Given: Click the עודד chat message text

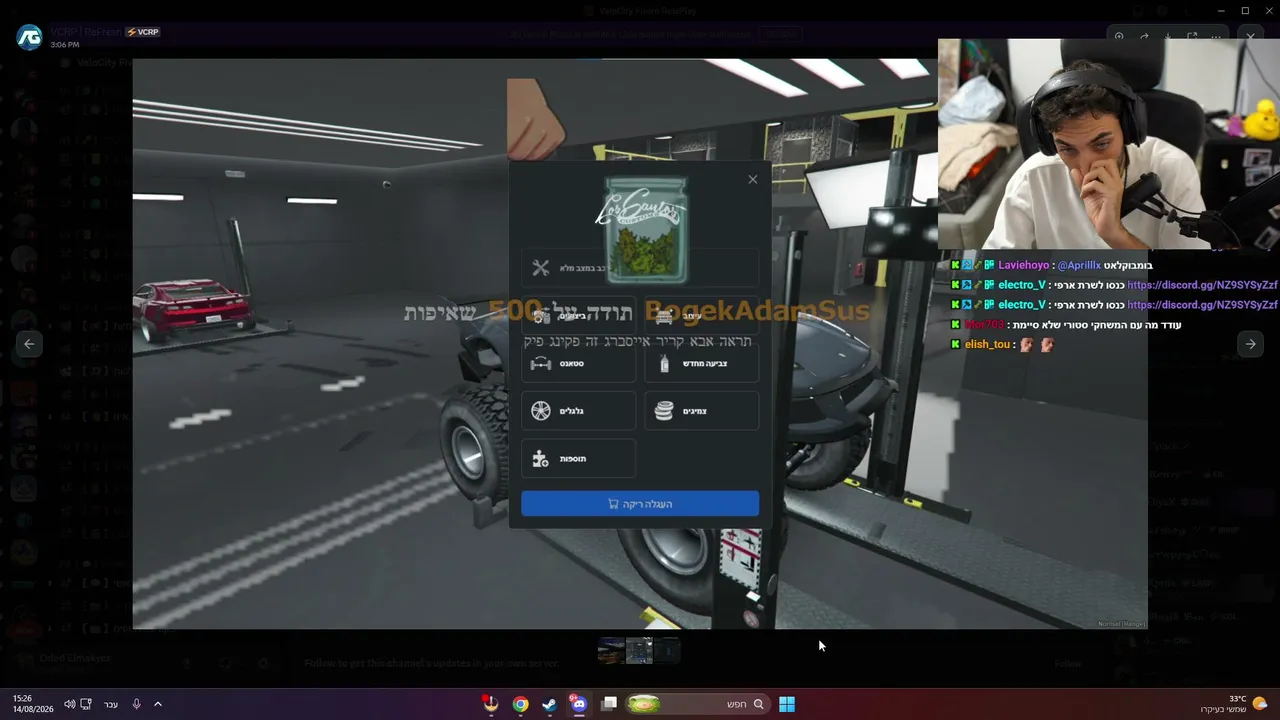Looking at the screenshot, I should 1098,325.
